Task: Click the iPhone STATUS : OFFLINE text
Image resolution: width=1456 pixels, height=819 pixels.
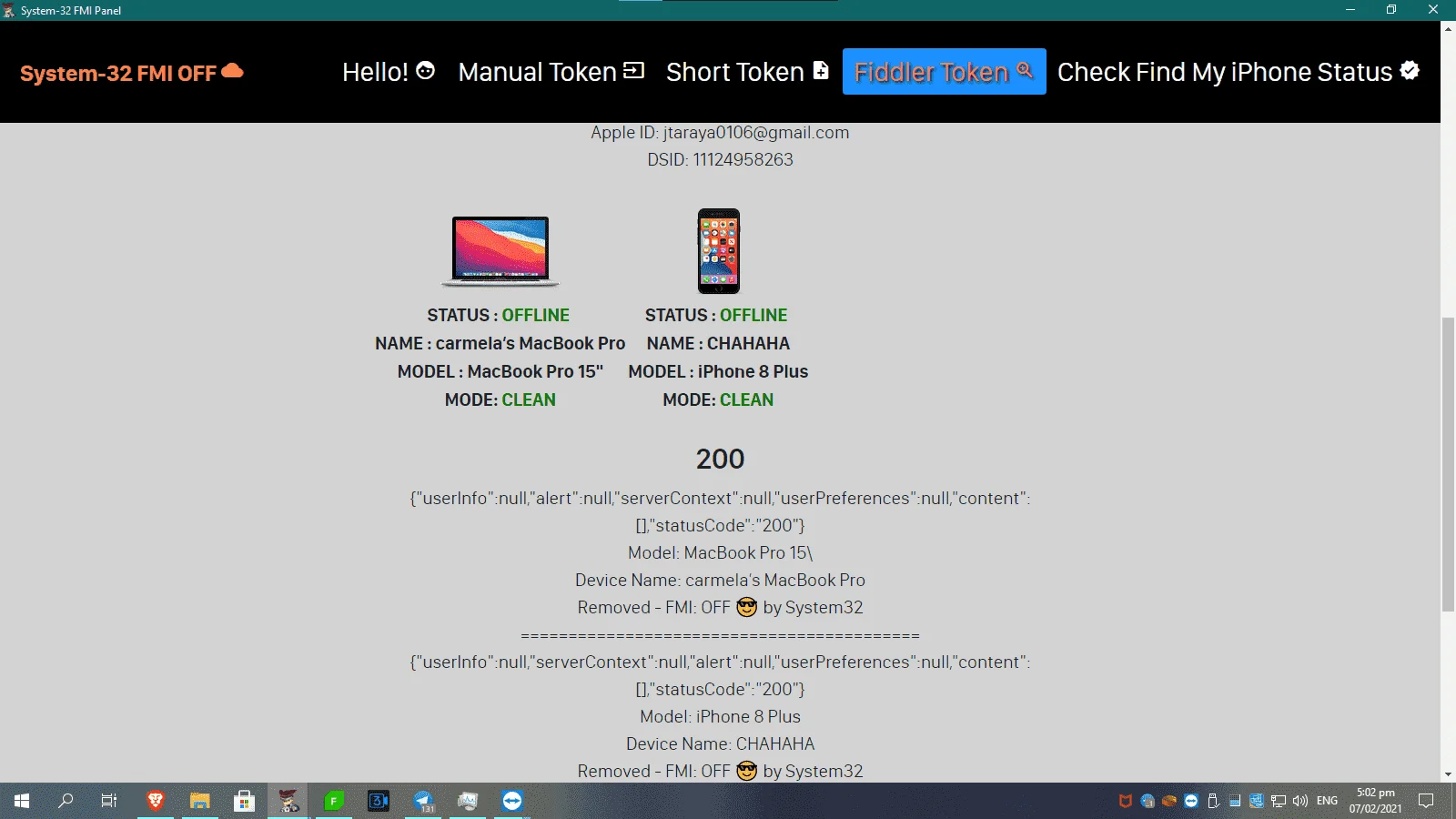Action: [716, 315]
